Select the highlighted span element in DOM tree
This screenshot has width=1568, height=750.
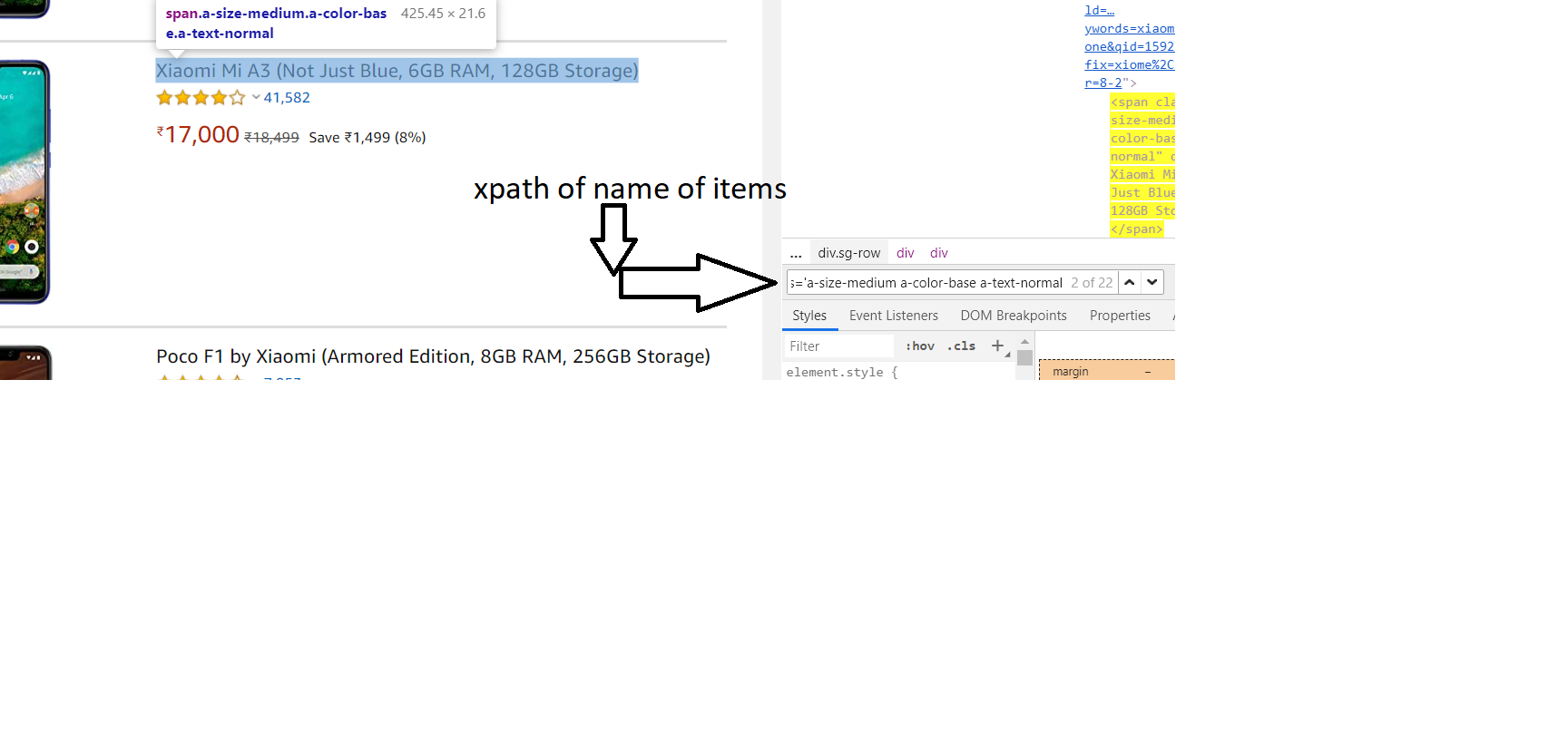[1142, 165]
